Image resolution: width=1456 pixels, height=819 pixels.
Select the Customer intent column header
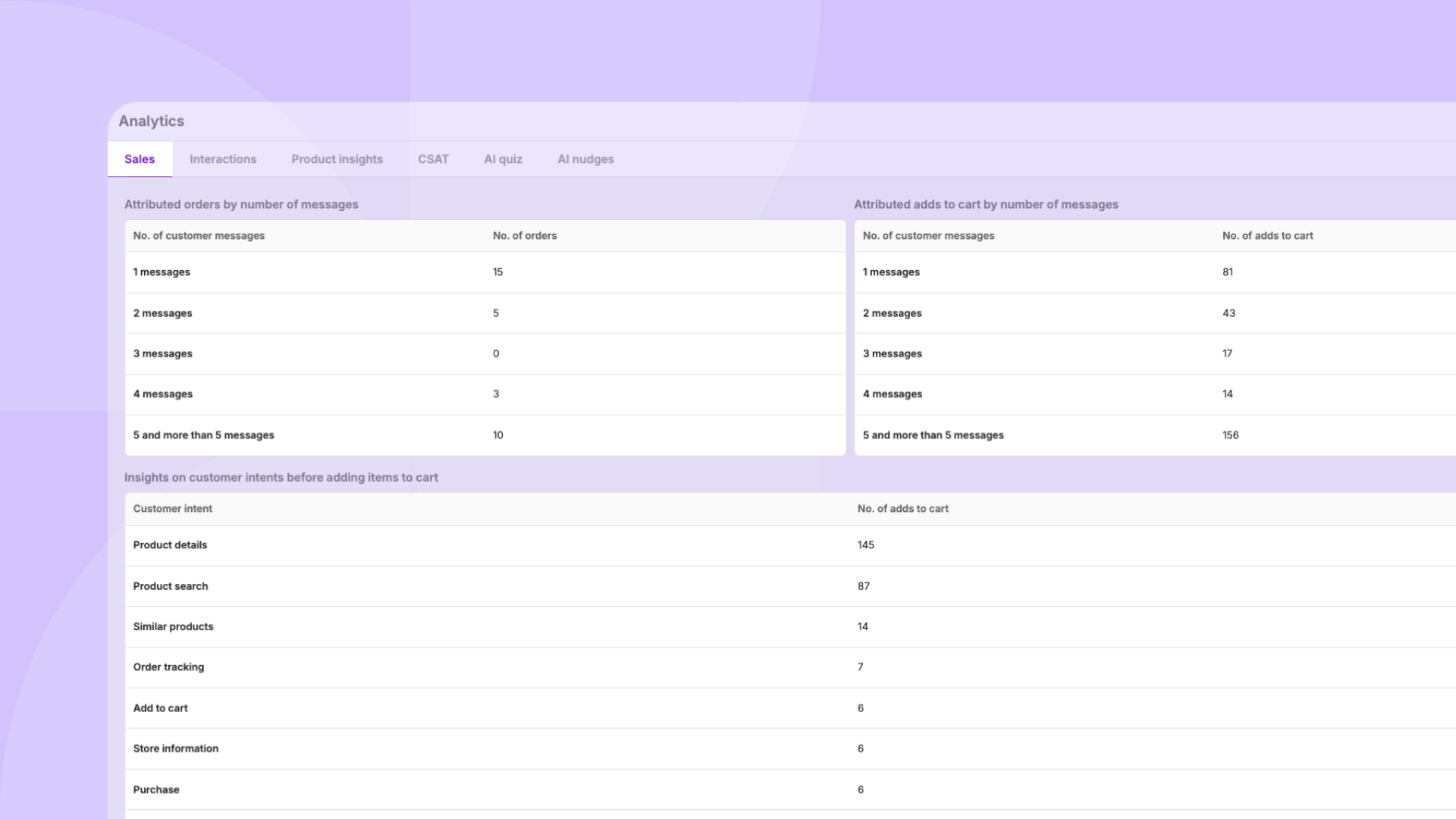(x=172, y=509)
